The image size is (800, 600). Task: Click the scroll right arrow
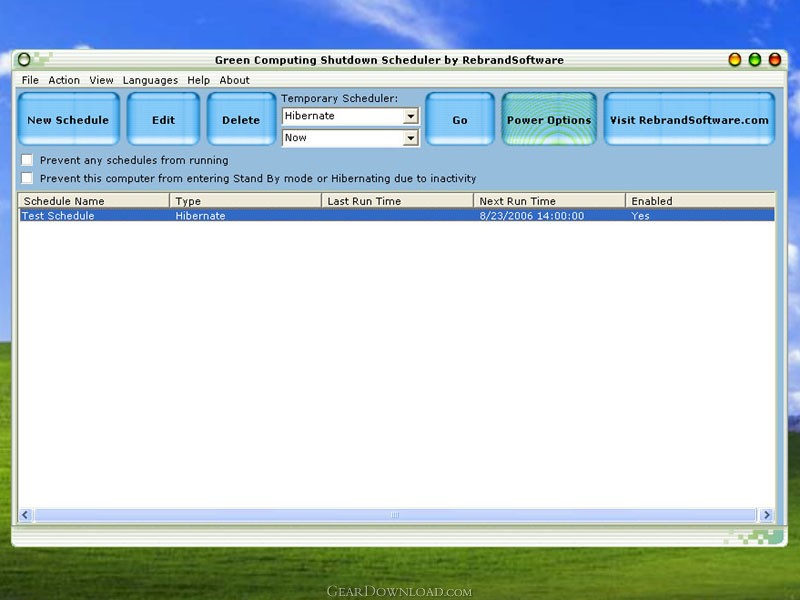tap(766, 515)
